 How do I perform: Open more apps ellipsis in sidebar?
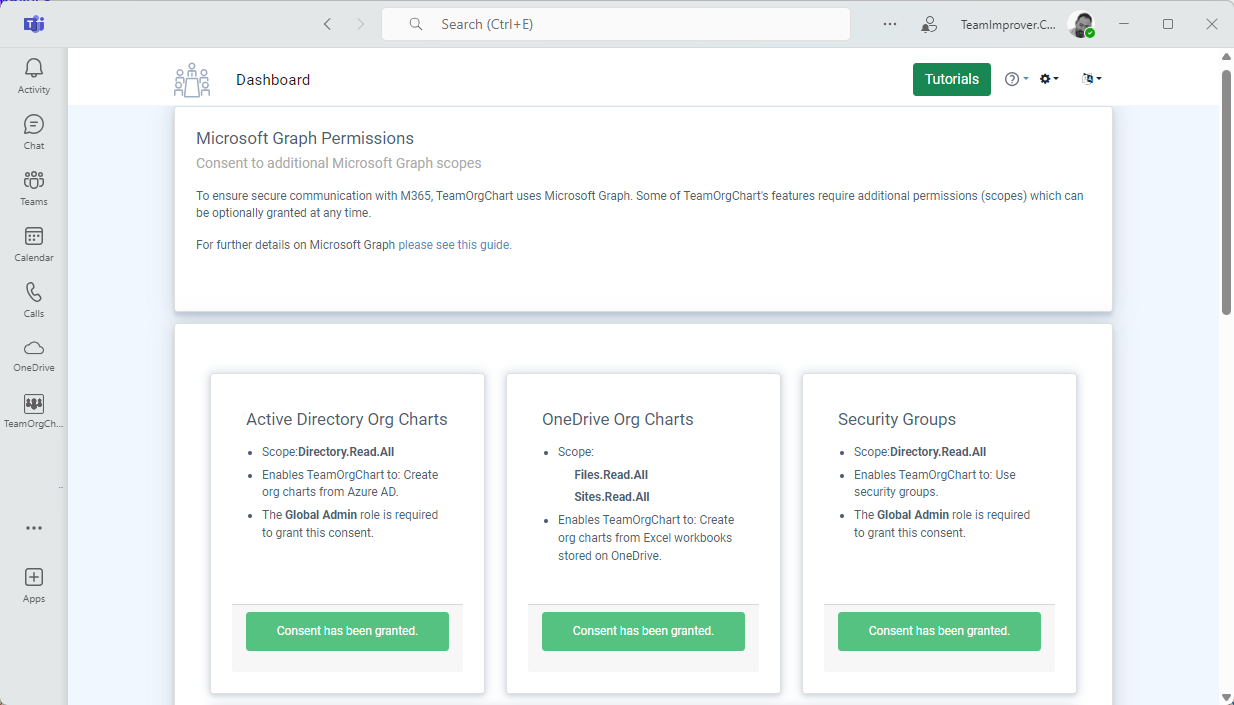coord(34,528)
